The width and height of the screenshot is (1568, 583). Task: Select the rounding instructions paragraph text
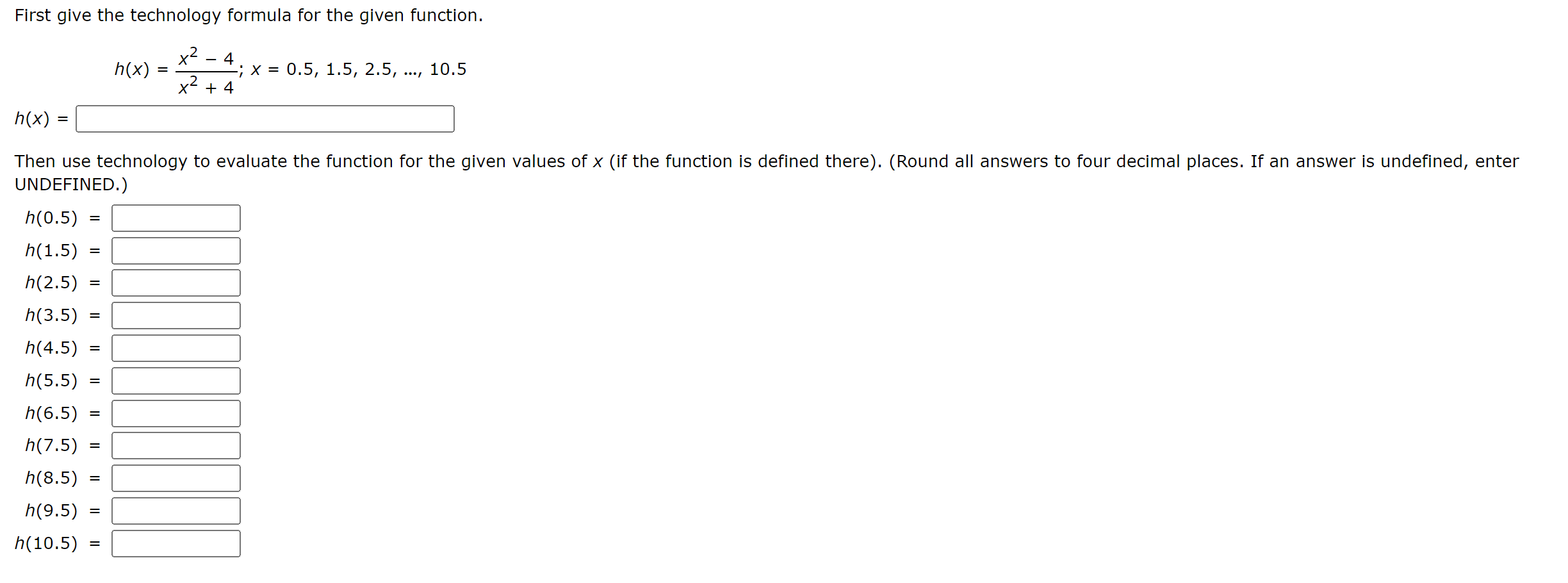click(x=769, y=161)
